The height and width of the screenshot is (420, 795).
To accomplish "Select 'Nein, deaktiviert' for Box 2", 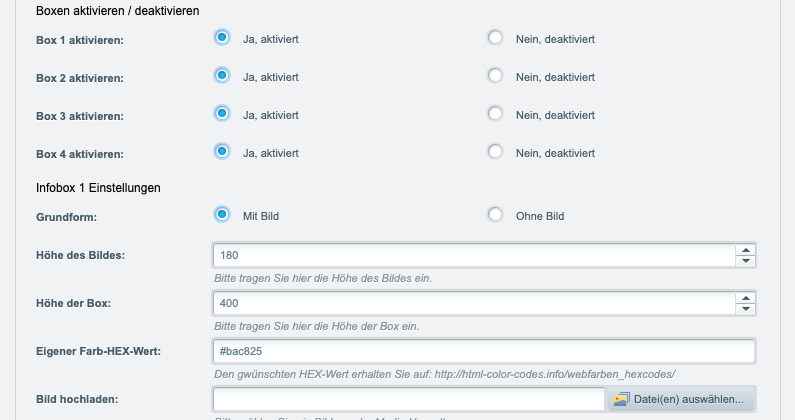I will tap(495, 76).
